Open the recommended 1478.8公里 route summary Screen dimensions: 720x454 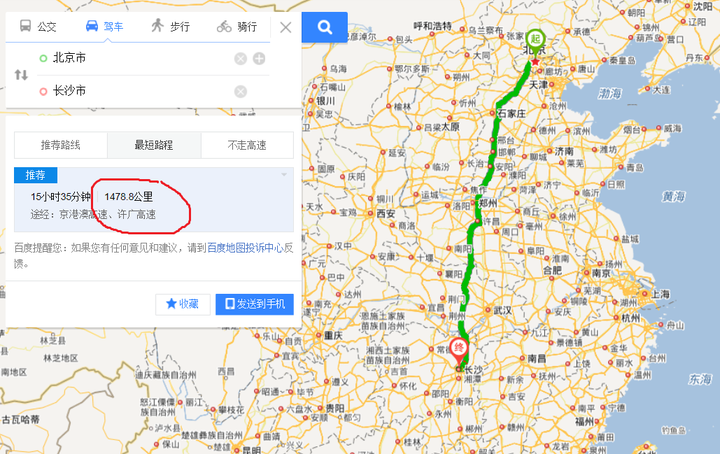tap(154, 200)
